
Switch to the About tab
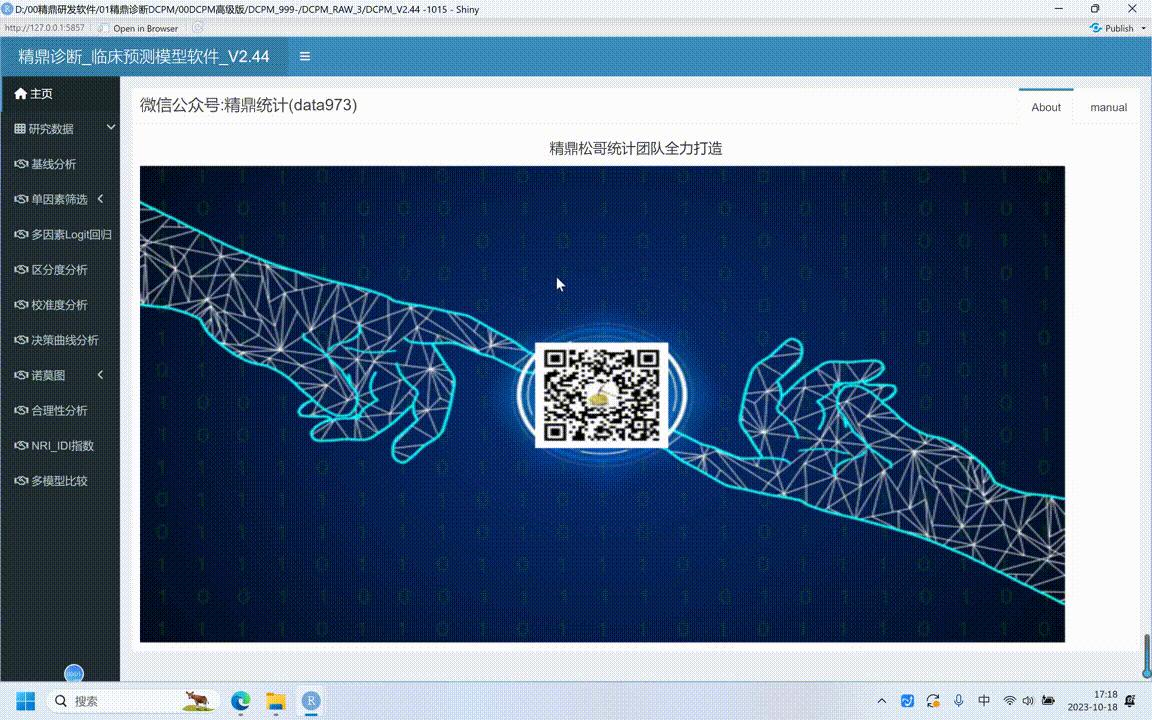coord(1046,107)
